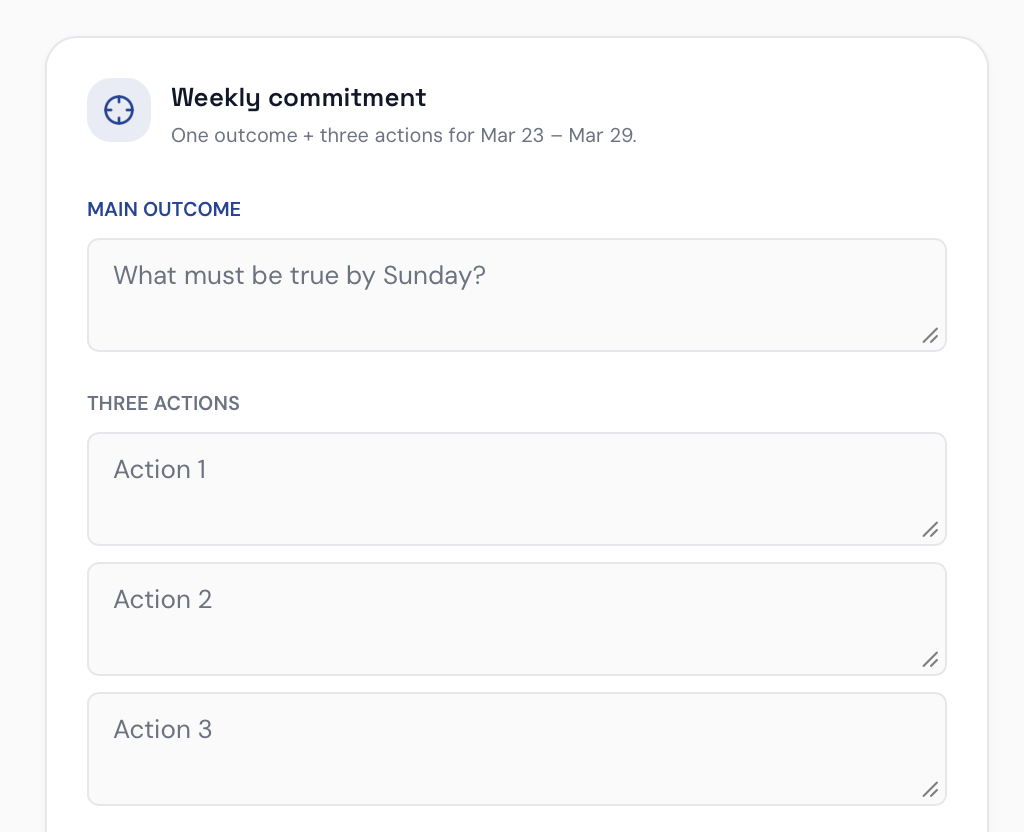Click the 'One outcome + three actions' subtitle

(322, 135)
